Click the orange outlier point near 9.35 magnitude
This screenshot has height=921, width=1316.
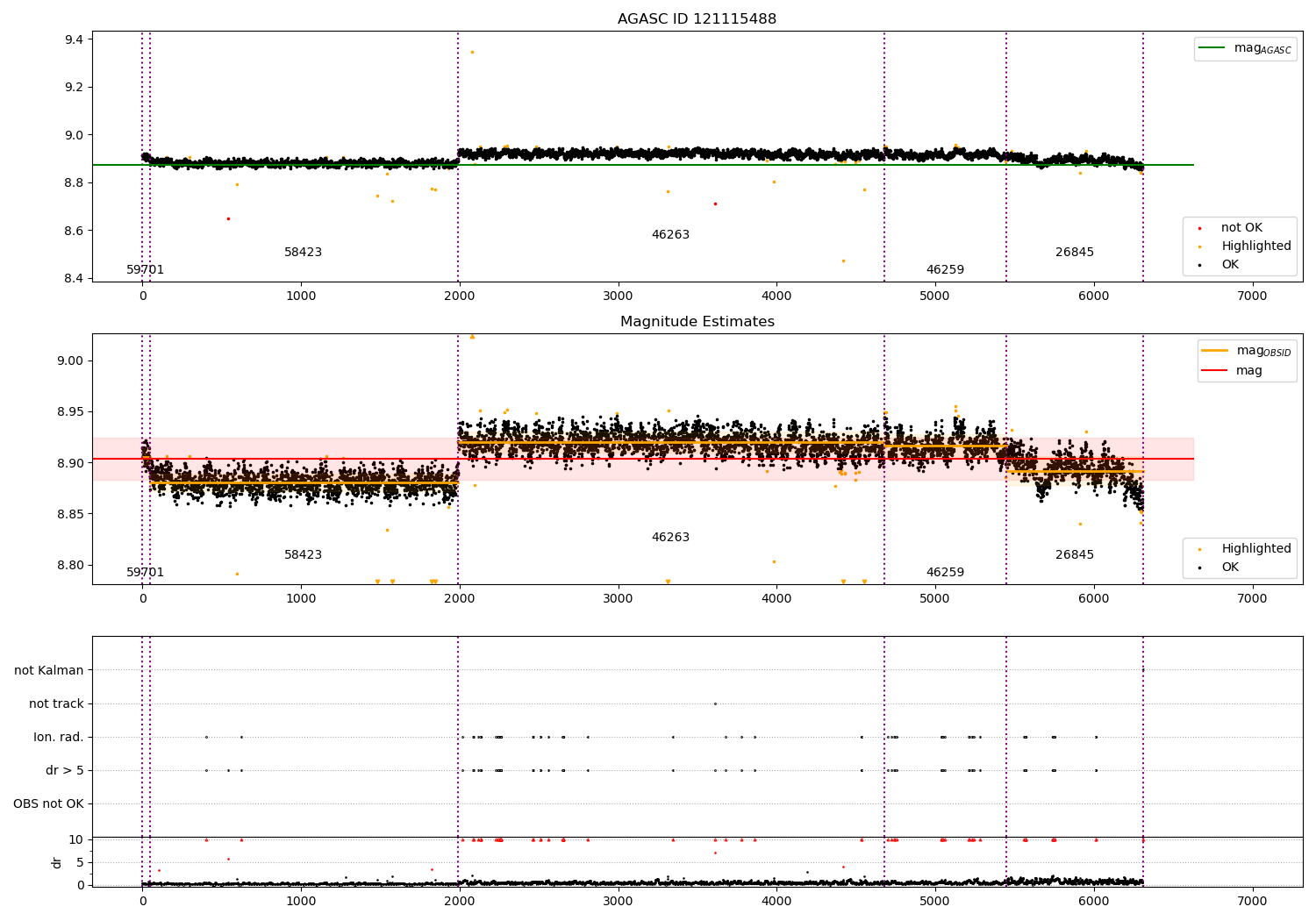[x=472, y=52]
